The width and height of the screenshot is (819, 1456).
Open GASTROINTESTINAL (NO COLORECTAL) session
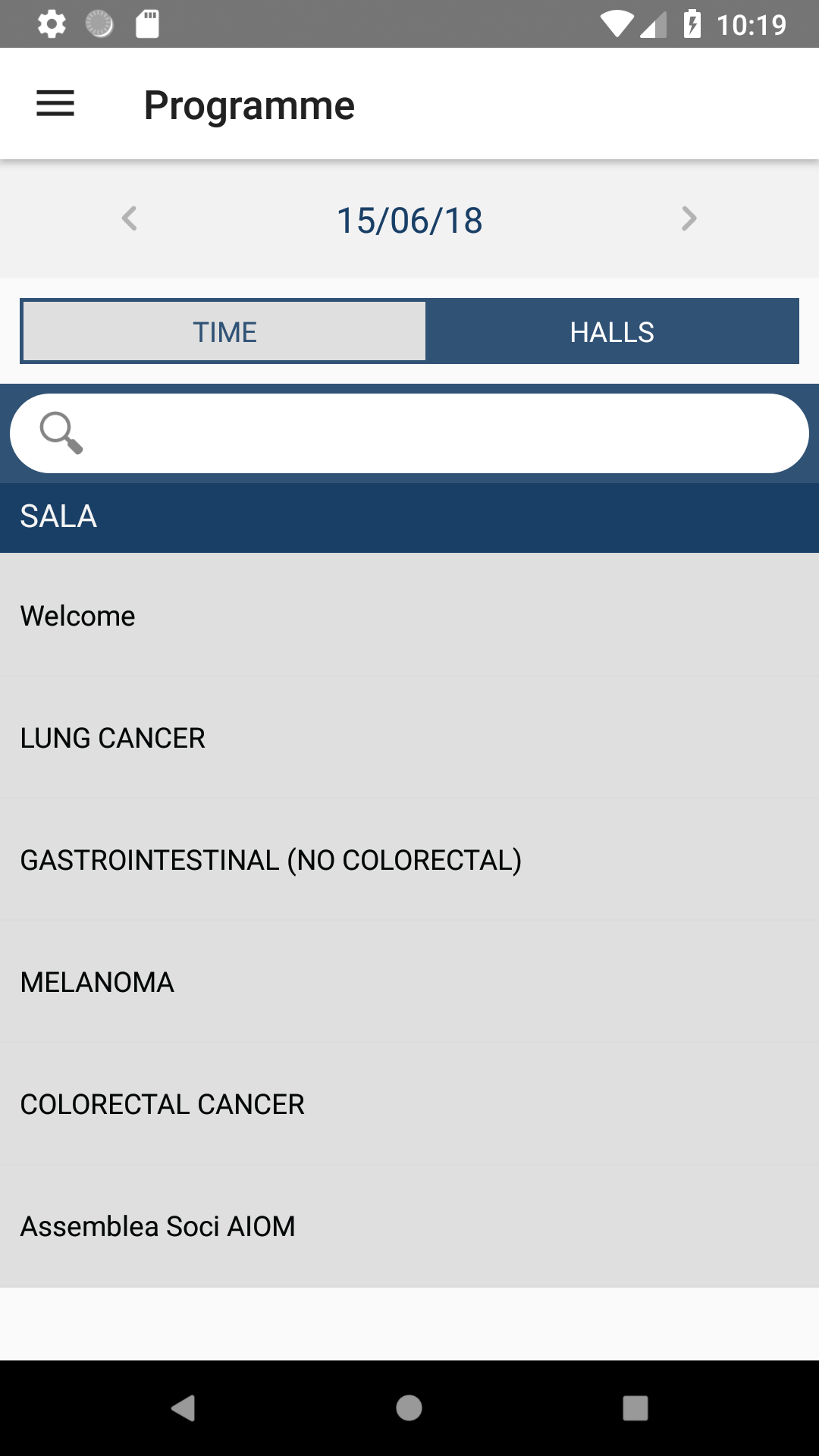[409, 860]
